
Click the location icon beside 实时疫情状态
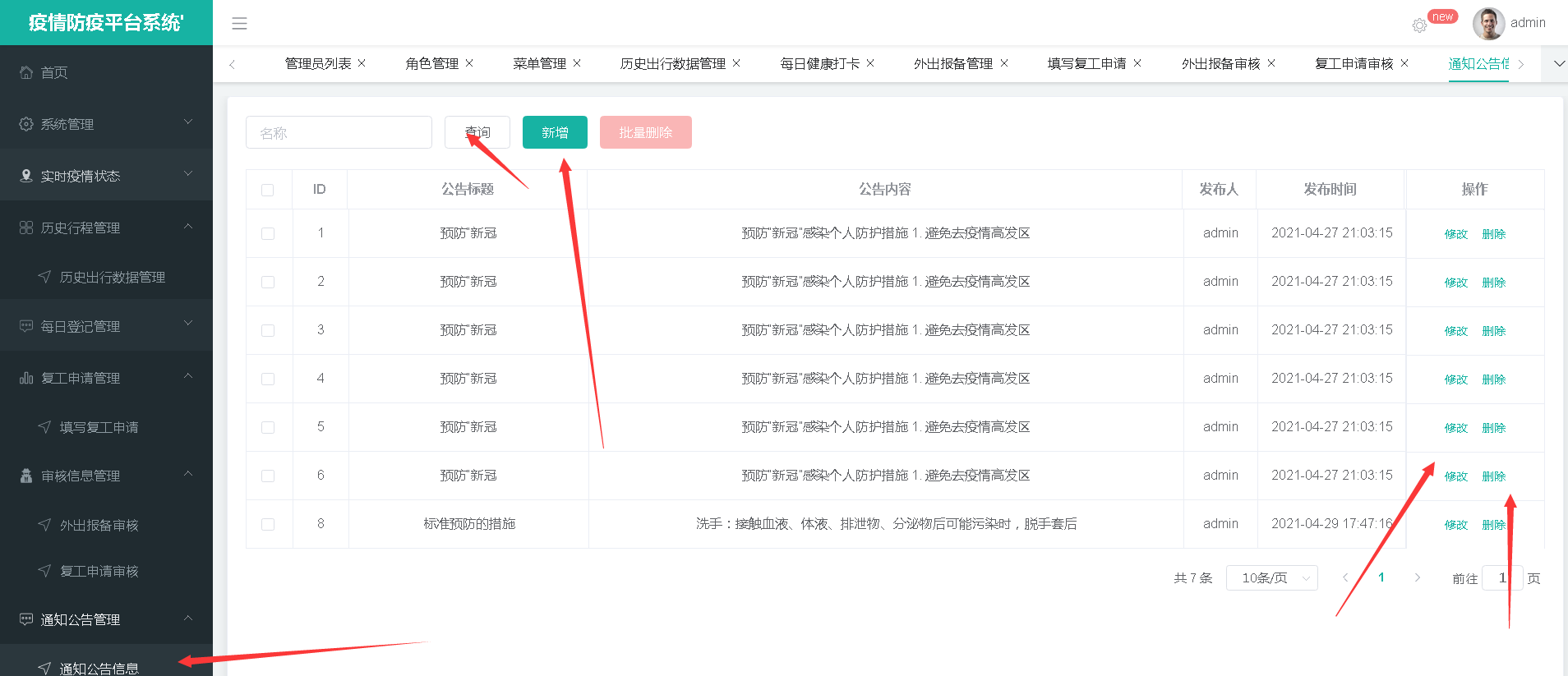tap(26, 176)
